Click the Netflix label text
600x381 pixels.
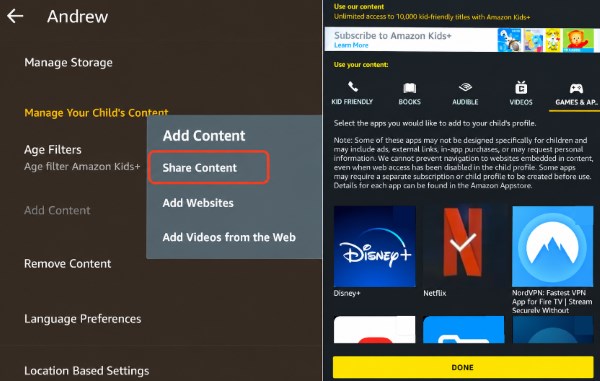tap(435, 293)
